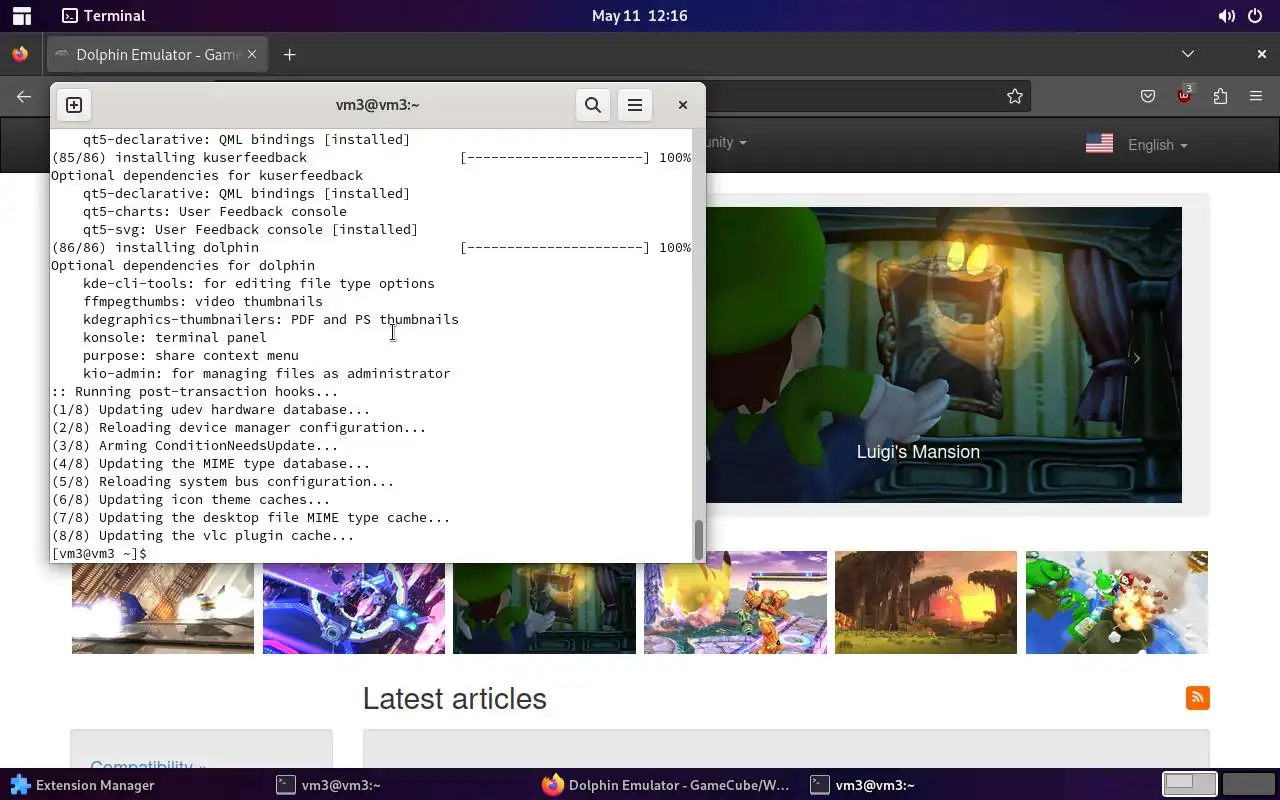Viewport: 1280px width, 800px height.
Task: Expand the Community menu dropdown arrow
Action: point(742,143)
